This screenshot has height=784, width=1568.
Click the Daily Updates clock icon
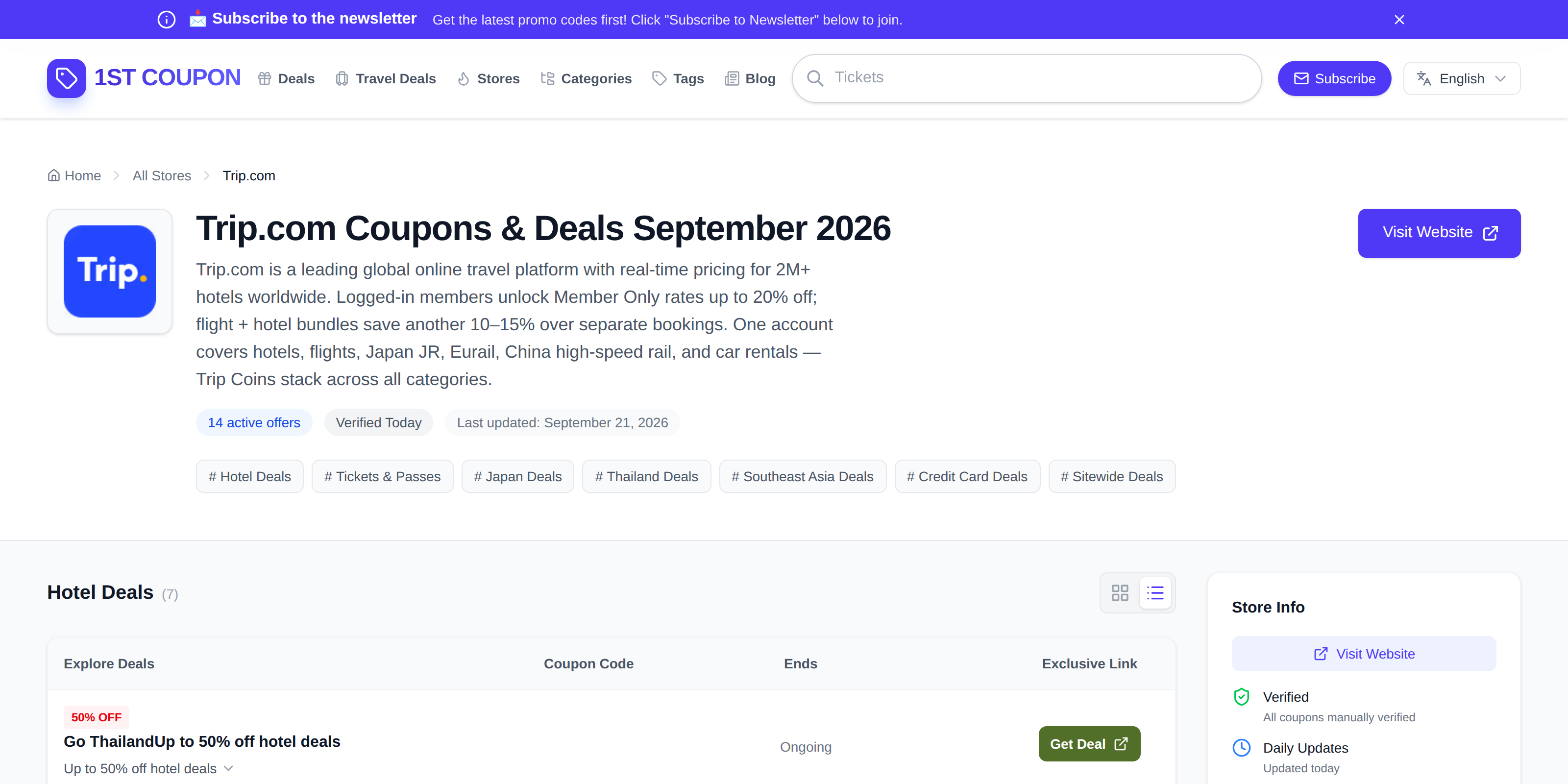pos(1242,747)
